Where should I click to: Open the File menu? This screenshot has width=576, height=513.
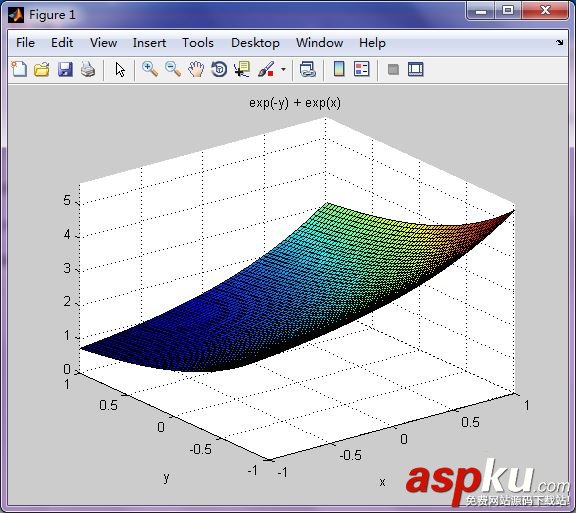pyautogui.click(x=25, y=43)
